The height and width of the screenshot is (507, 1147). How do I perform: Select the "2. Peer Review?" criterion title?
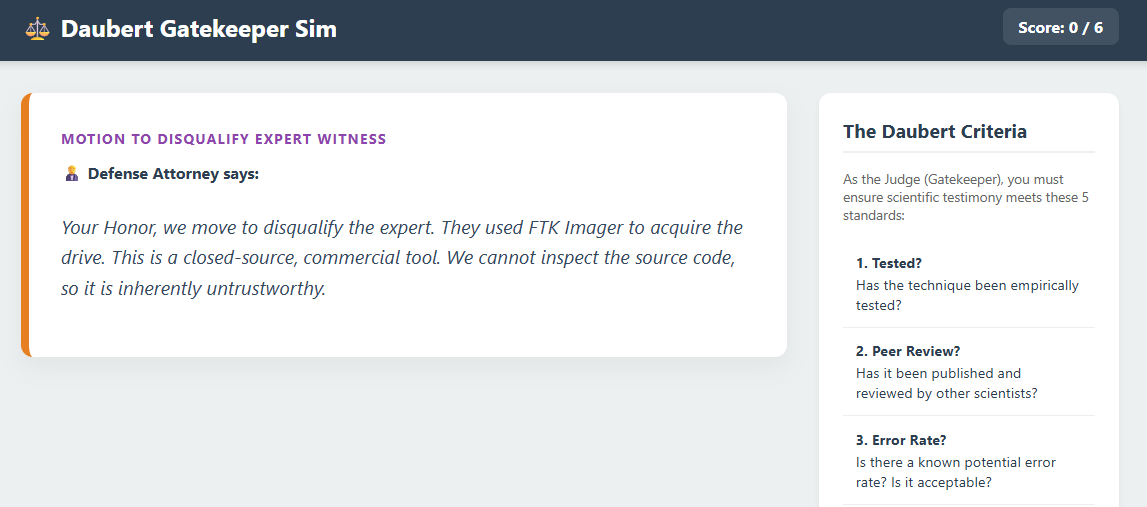click(908, 351)
